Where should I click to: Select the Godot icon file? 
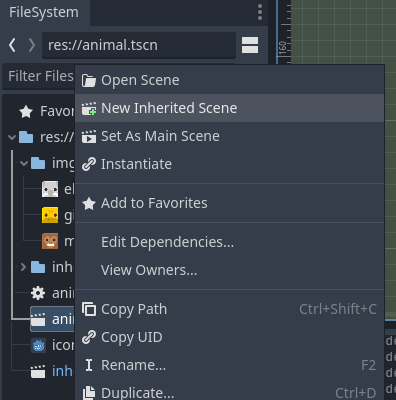pos(38,345)
